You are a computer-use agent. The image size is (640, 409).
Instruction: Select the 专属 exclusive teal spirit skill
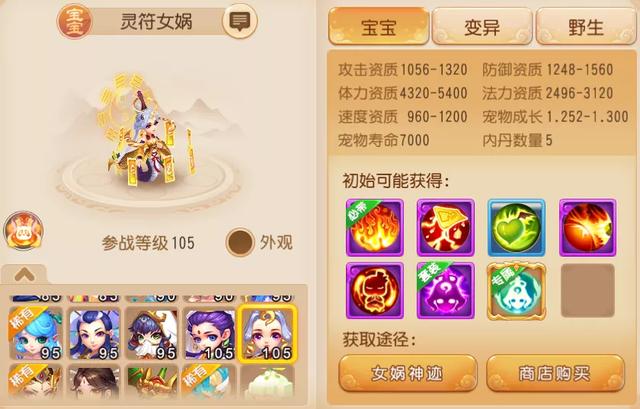[516, 291]
